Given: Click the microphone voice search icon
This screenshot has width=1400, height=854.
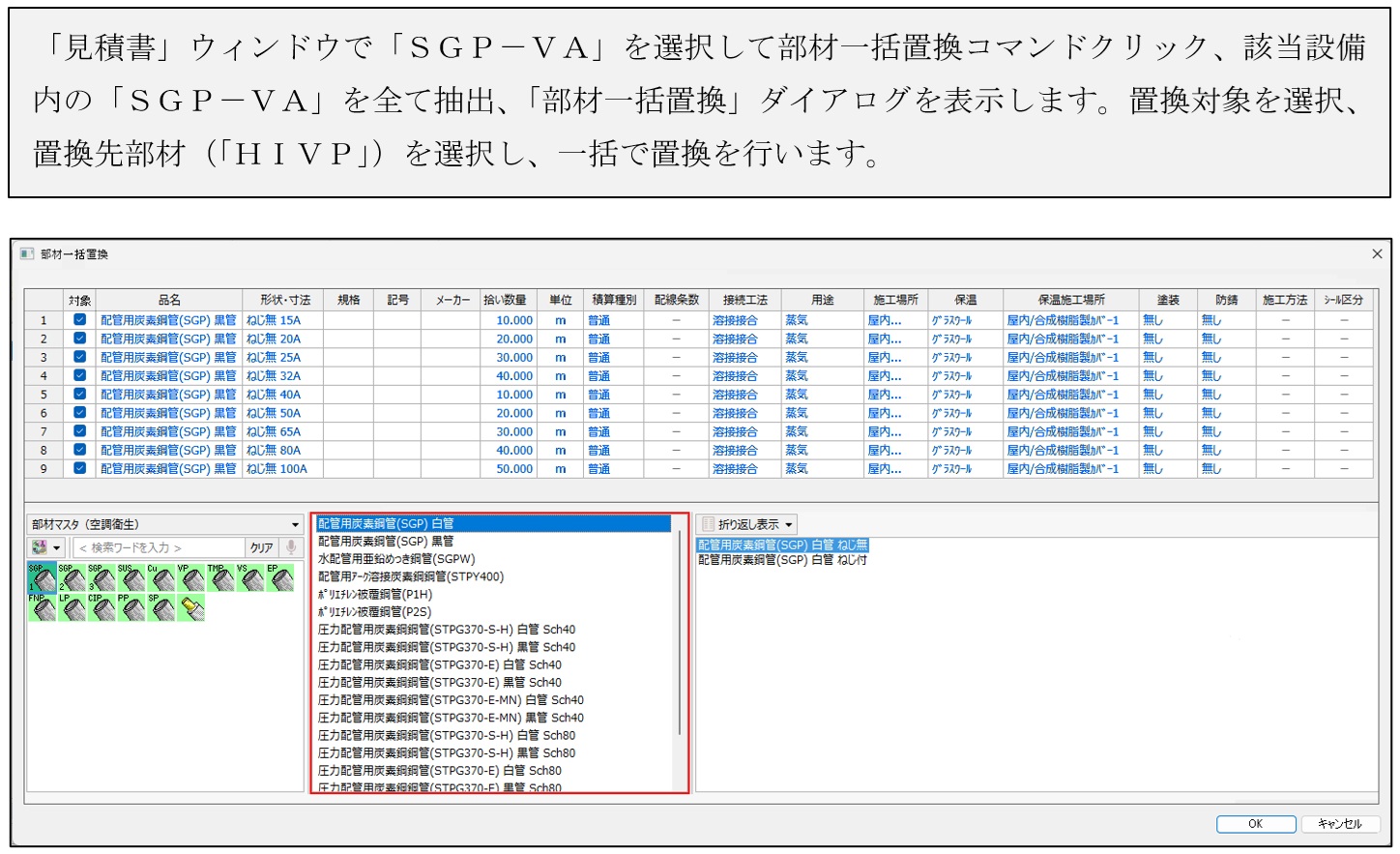Looking at the screenshot, I should [x=291, y=547].
